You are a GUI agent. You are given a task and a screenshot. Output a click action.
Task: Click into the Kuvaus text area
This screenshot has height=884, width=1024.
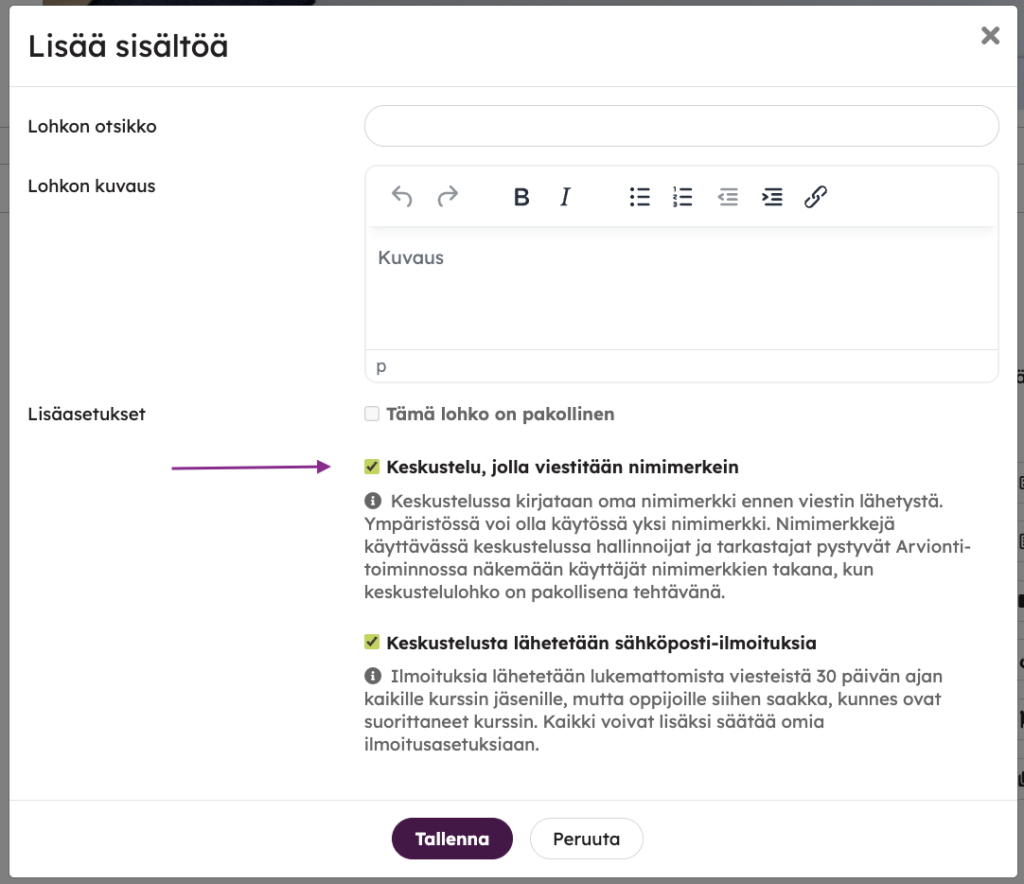(x=681, y=288)
